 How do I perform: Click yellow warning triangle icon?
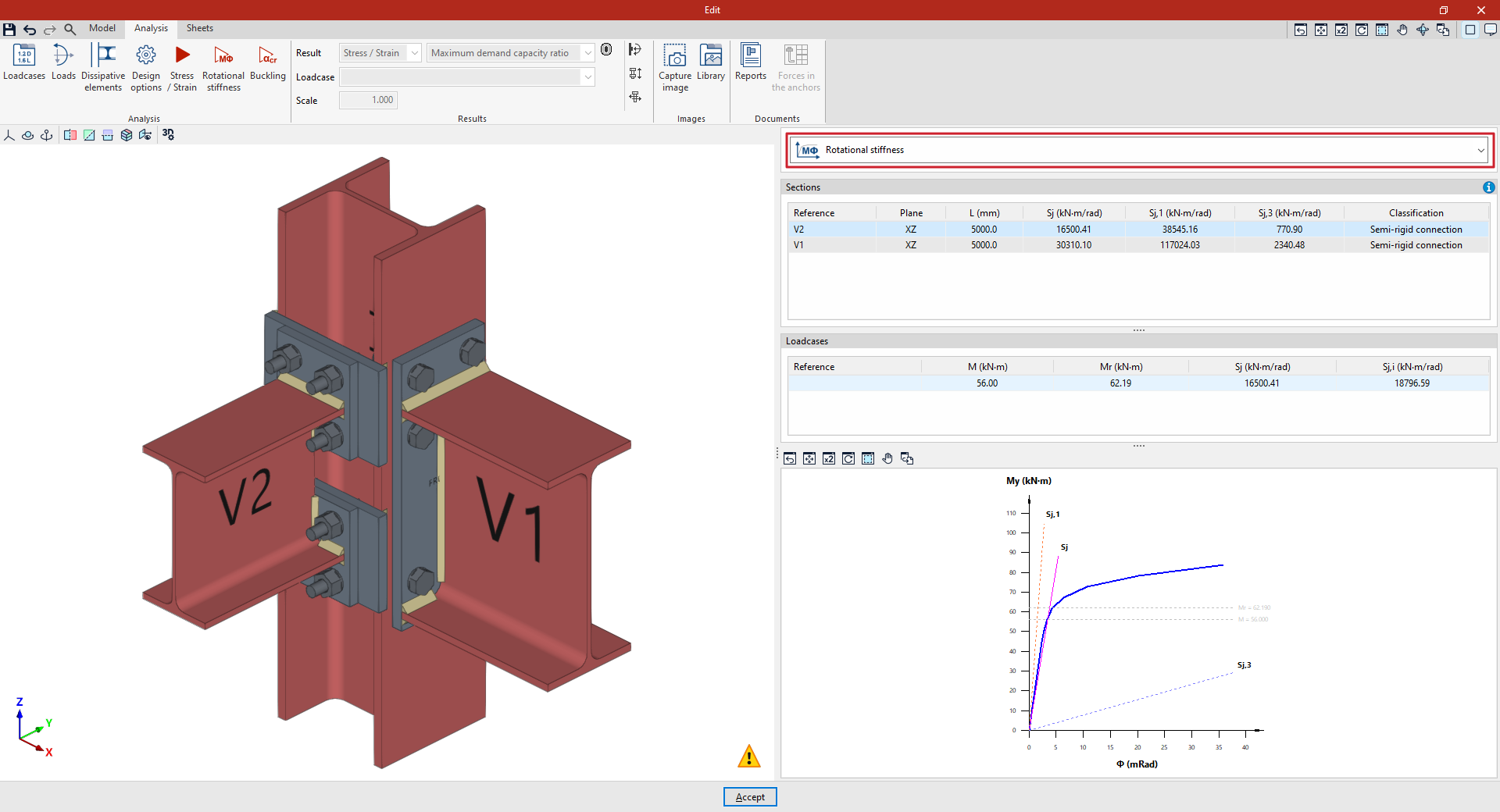(748, 757)
